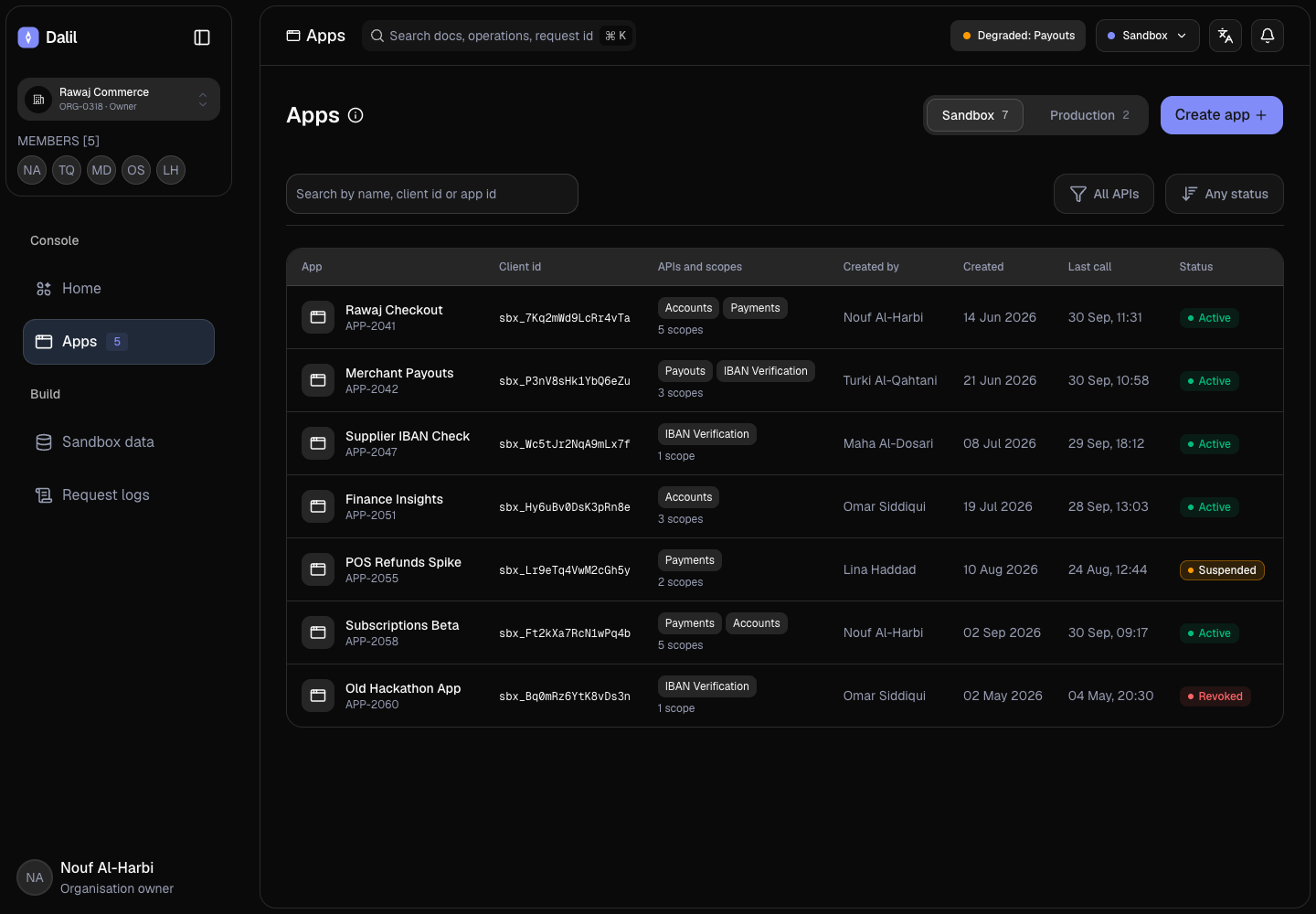Select member avatar LH
1316x914 pixels.
pos(171,170)
